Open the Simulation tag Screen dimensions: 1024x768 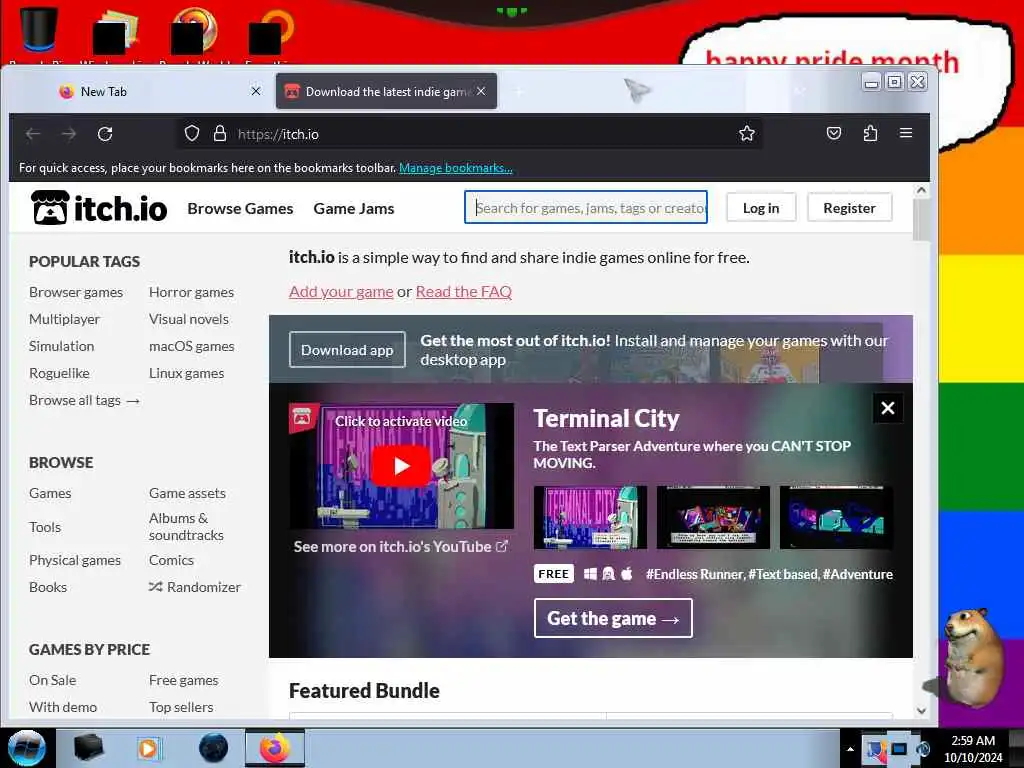pyautogui.click(x=61, y=346)
